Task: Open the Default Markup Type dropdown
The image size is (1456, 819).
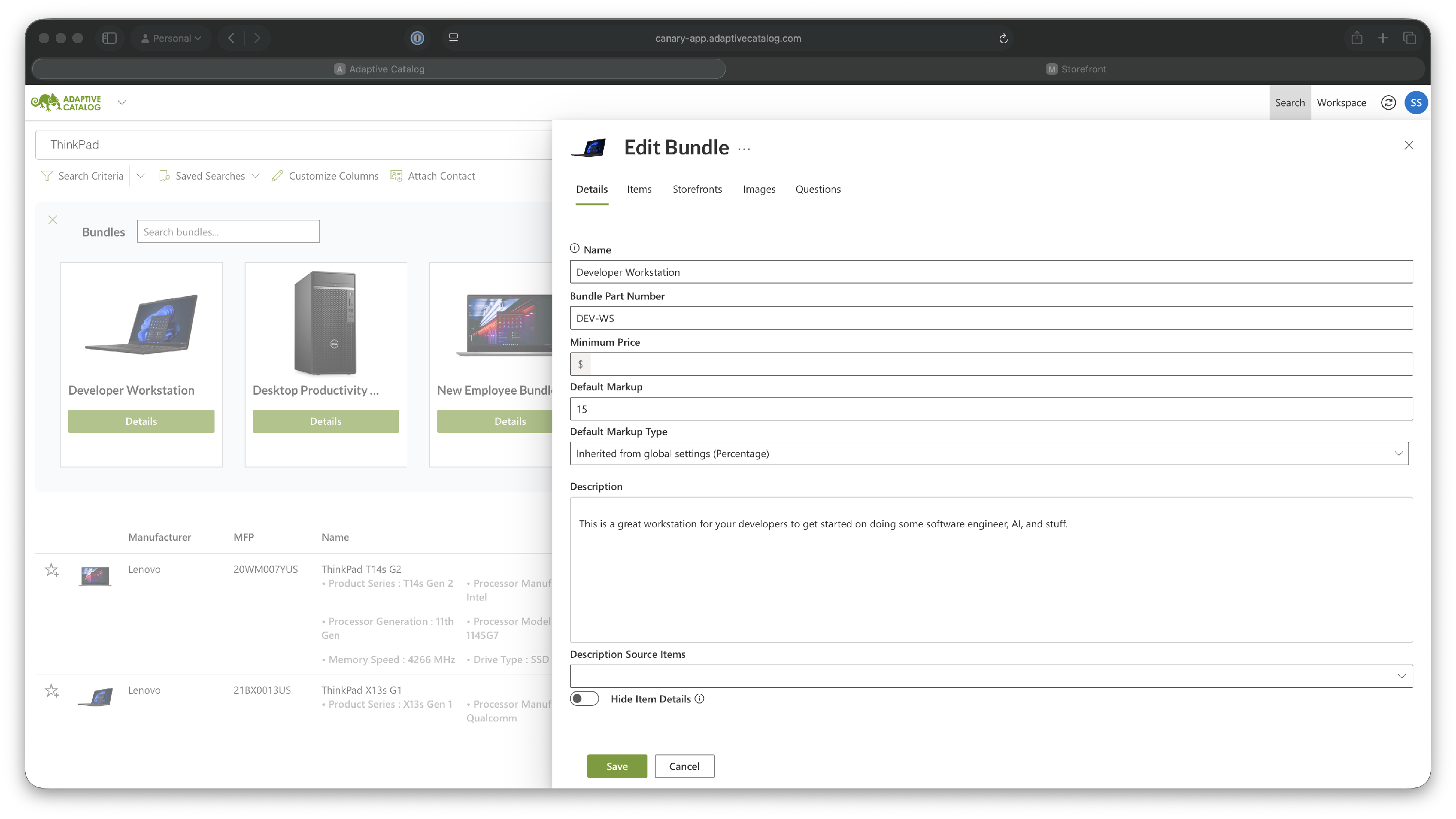Action: tap(989, 453)
